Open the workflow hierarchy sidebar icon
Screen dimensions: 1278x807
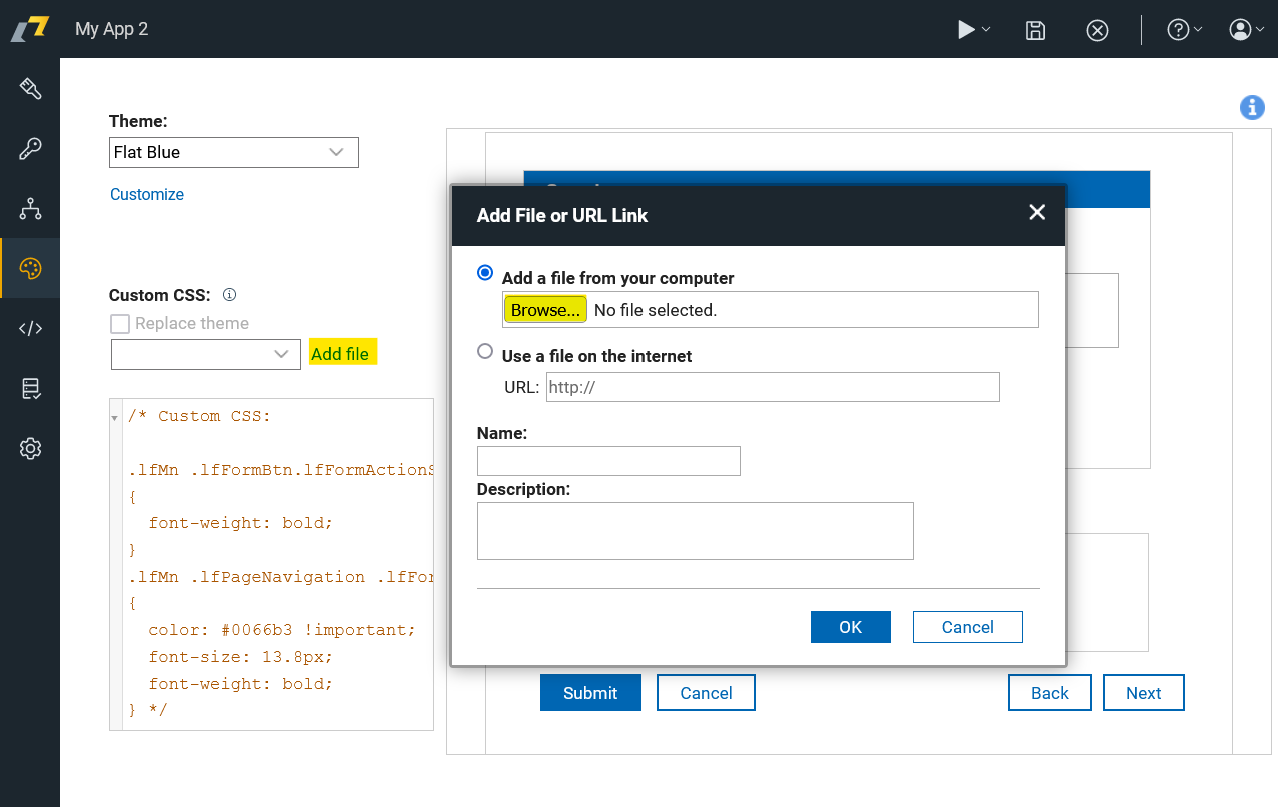30,209
